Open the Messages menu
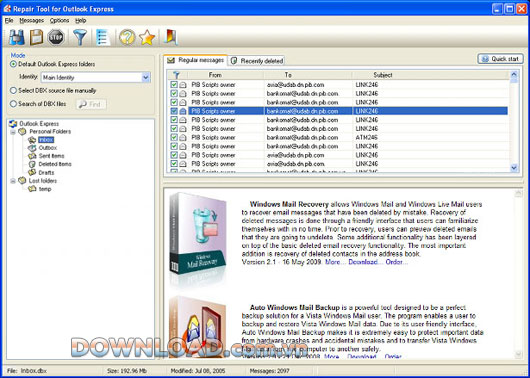Screen dimensions: 530x378 click(31, 20)
